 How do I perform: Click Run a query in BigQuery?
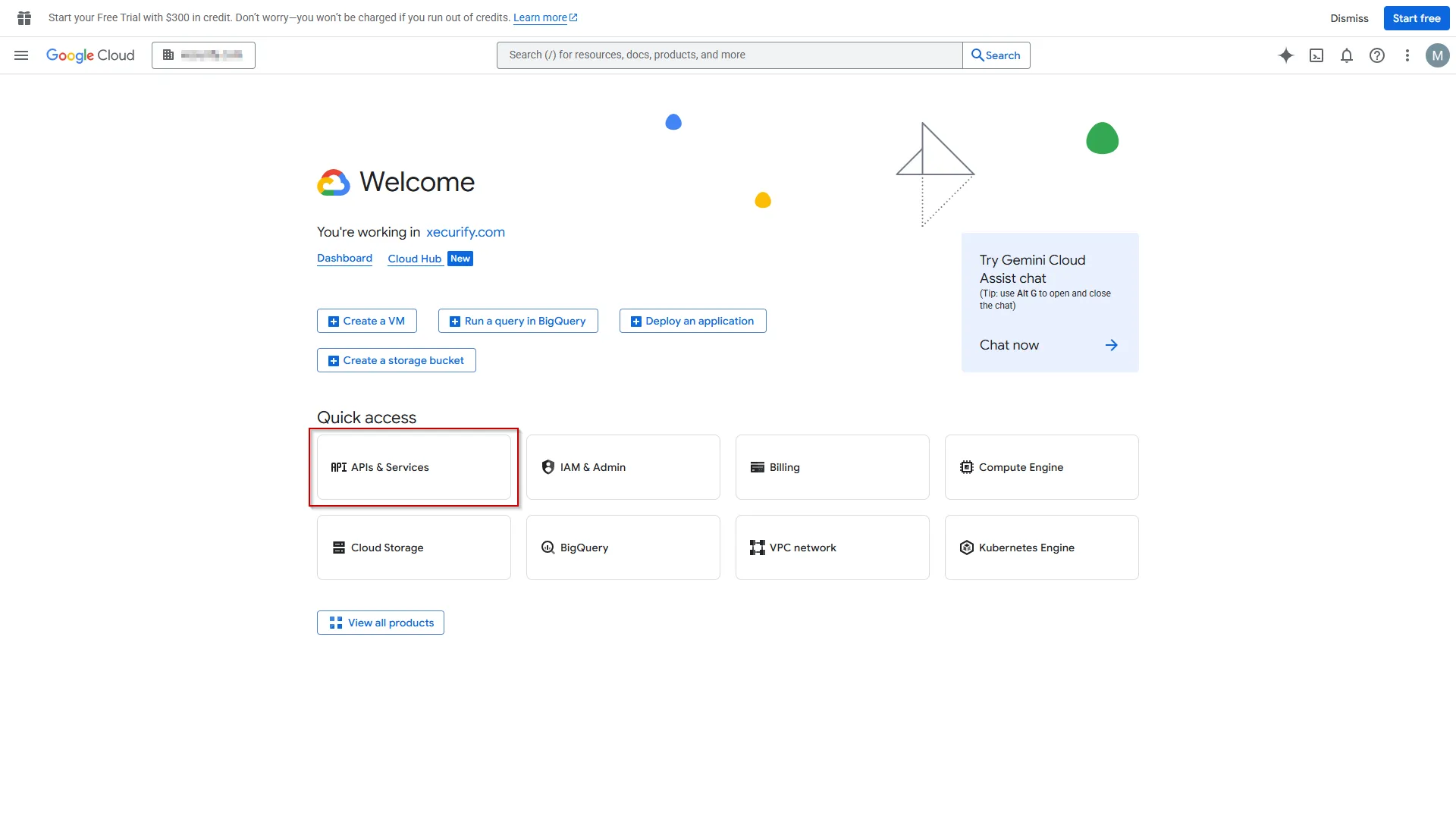(518, 321)
